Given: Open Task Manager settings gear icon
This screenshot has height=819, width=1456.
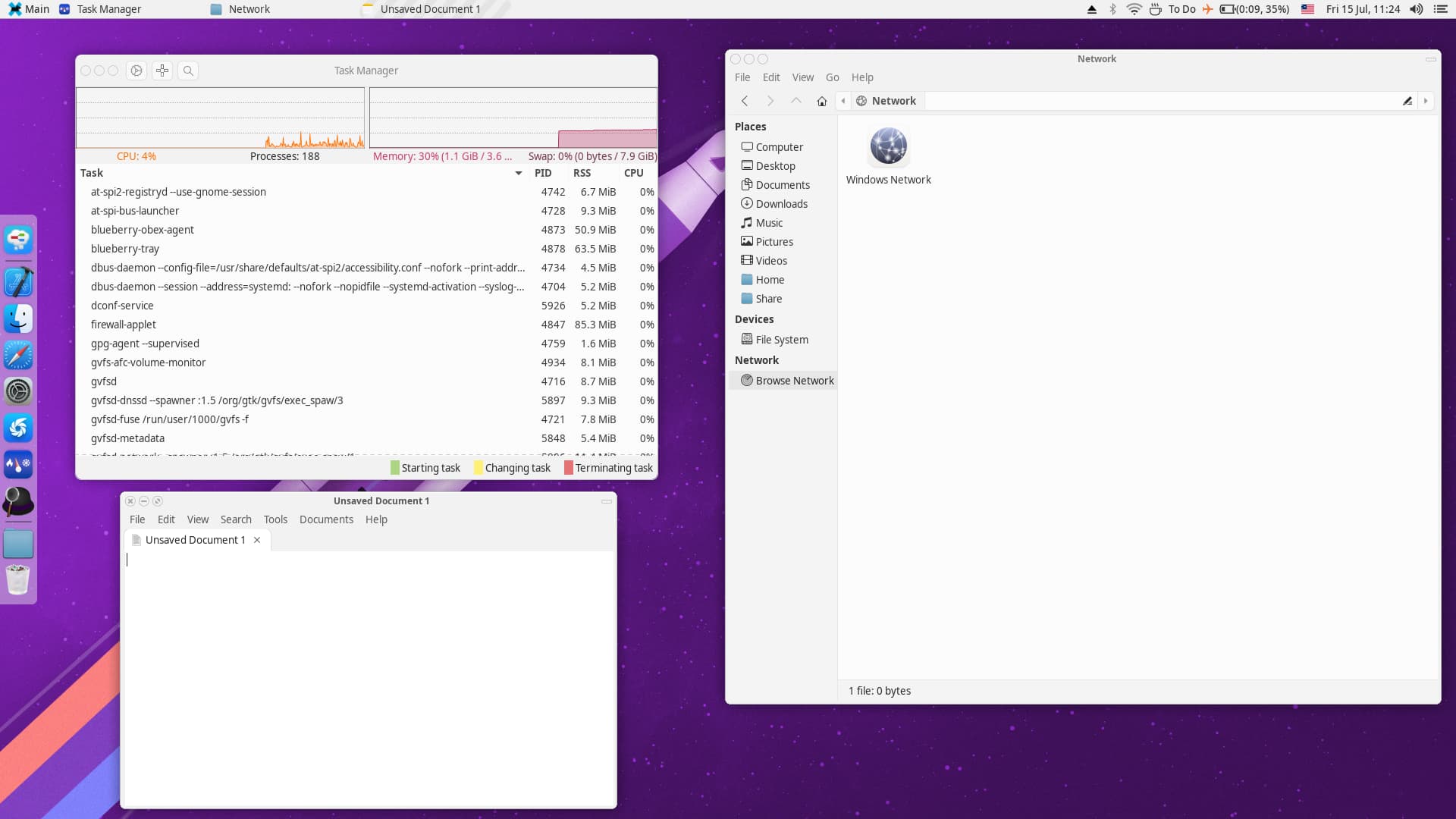Looking at the screenshot, I should (136, 71).
